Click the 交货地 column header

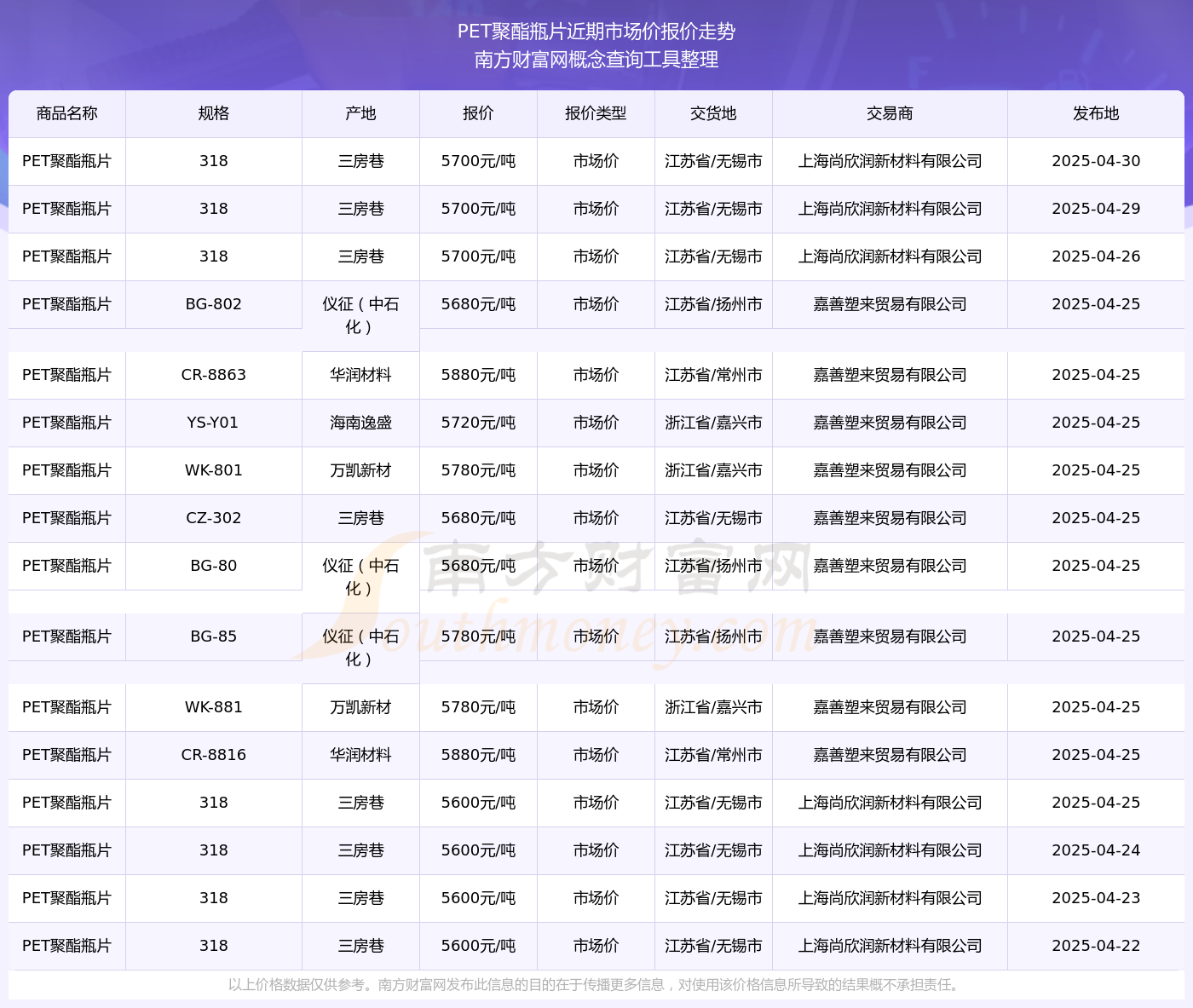click(x=713, y=113)
